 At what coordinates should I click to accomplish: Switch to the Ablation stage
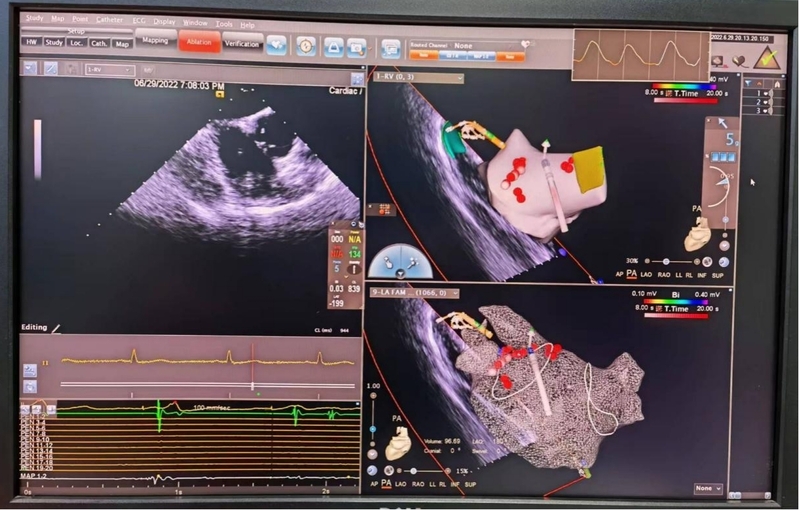(x=199, y=42)
